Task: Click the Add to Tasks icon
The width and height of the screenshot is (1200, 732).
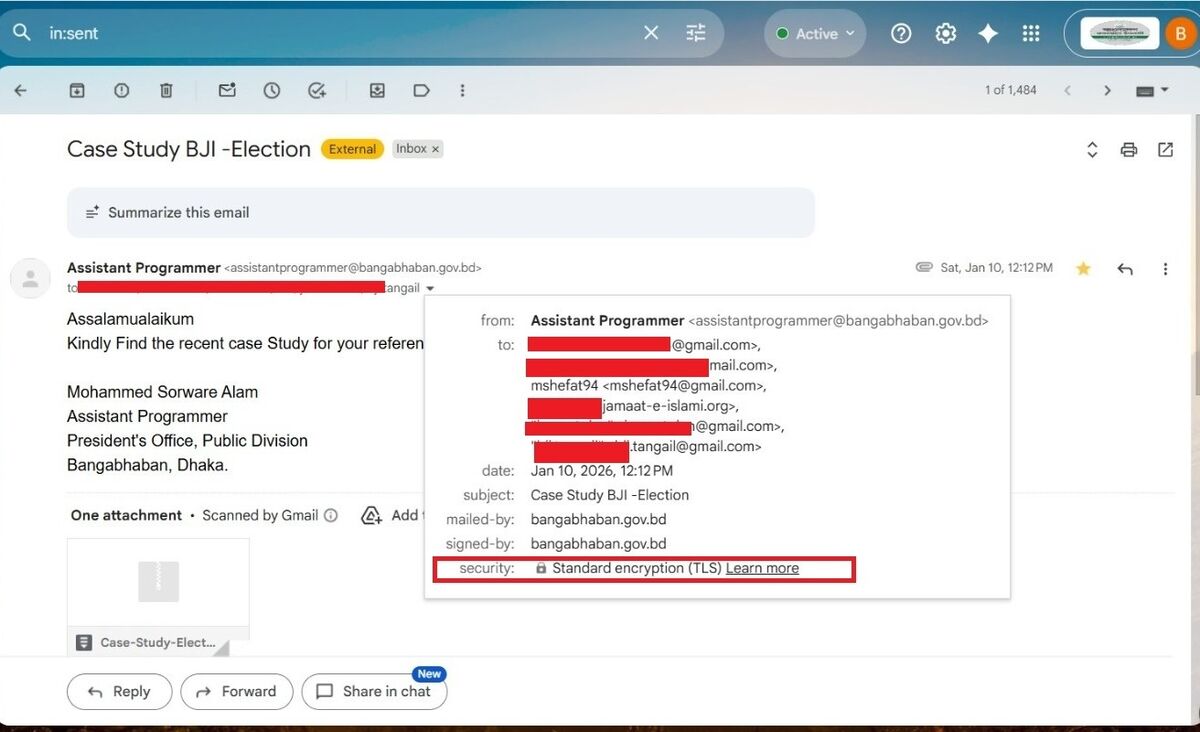Action: coord(317,90)
